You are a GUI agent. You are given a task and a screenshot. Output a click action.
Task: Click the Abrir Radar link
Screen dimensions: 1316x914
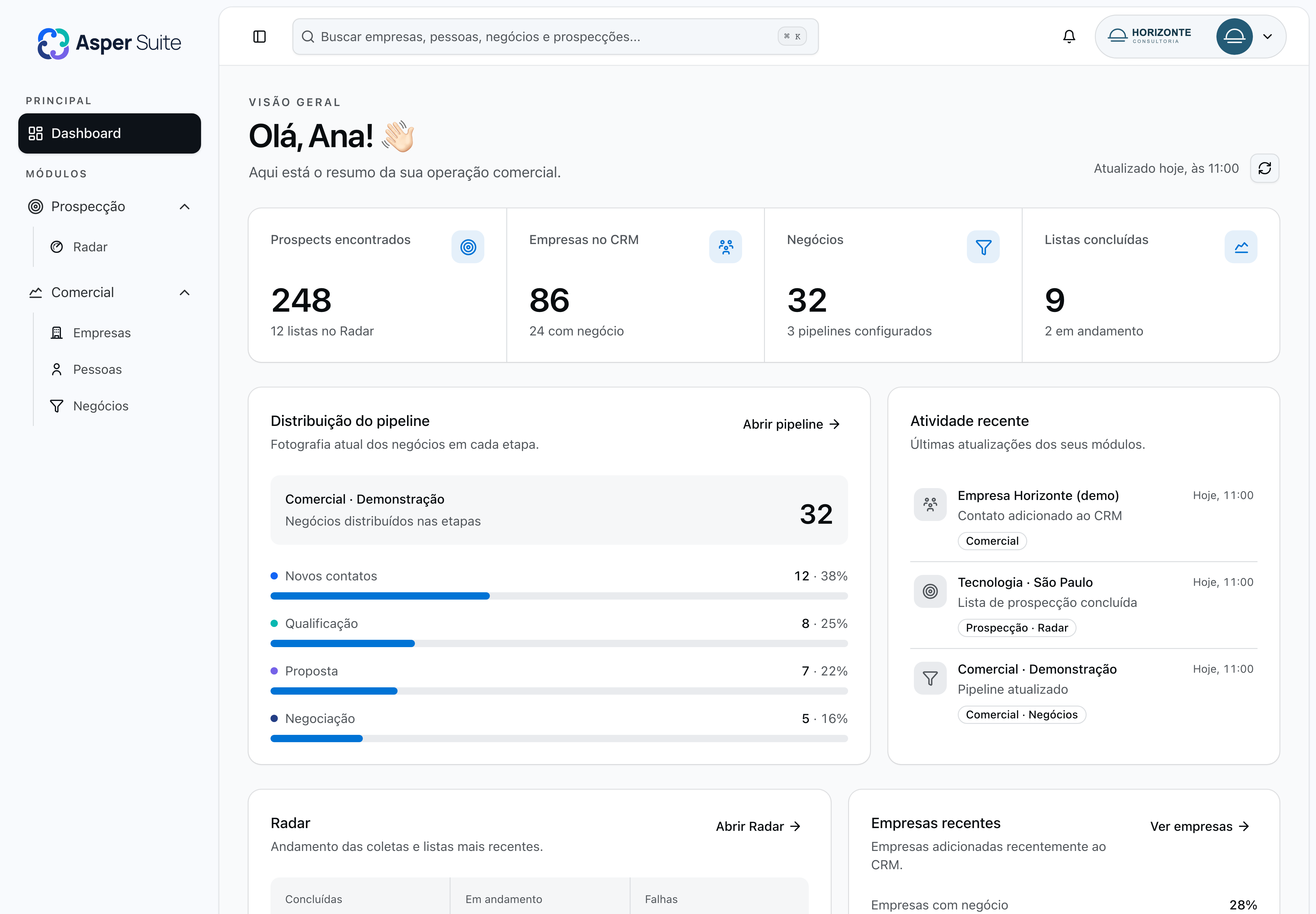tap(758, 826)
